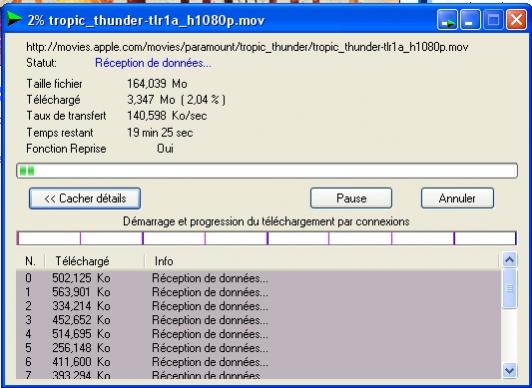Viewport: 532px width, 388px height.
Task: Click the movies.apple.com download URL text
Action: click(x=247, y=47)
